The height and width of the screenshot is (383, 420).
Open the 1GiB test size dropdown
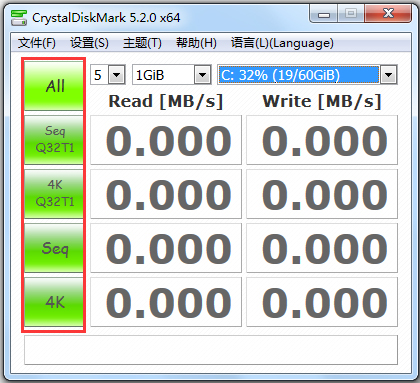tap(172, 75)
